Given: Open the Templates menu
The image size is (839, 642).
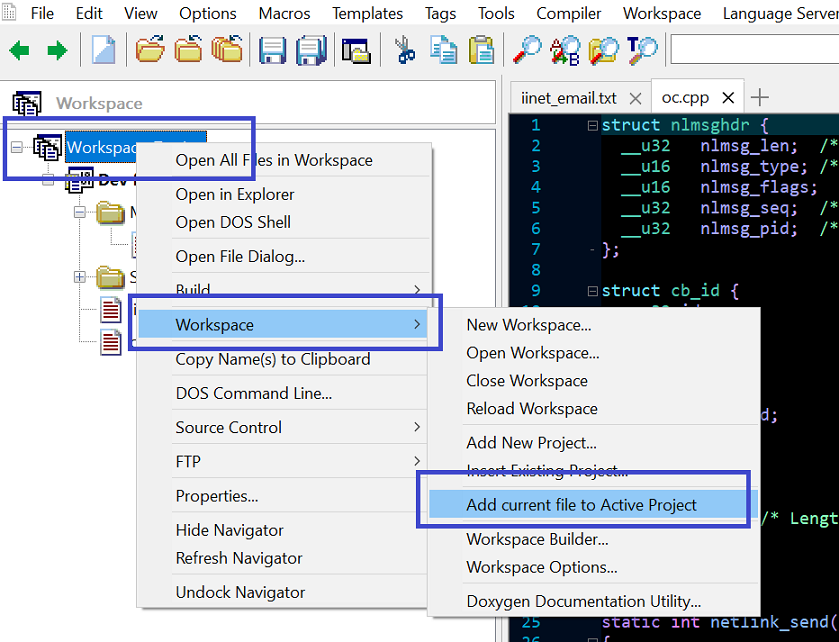Looking at the screenshot, I should tap(368, 13).
